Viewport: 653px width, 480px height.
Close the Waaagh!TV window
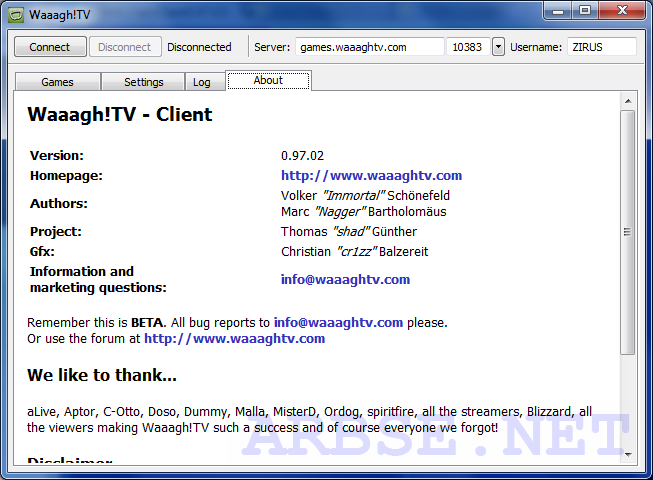point(622,10)
